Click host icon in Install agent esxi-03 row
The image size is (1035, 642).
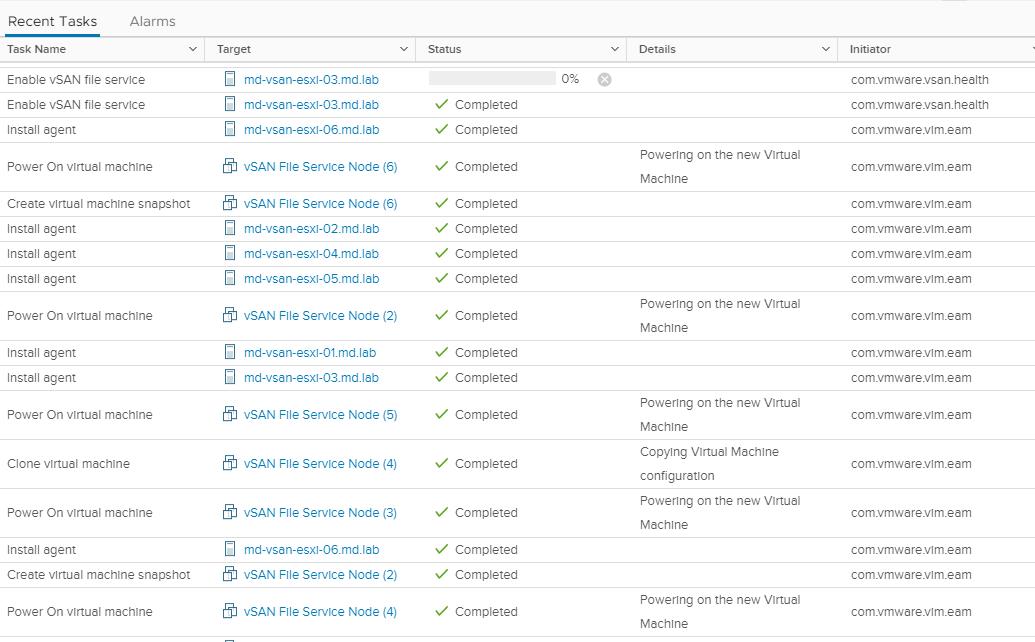click(x=230, y=377)
